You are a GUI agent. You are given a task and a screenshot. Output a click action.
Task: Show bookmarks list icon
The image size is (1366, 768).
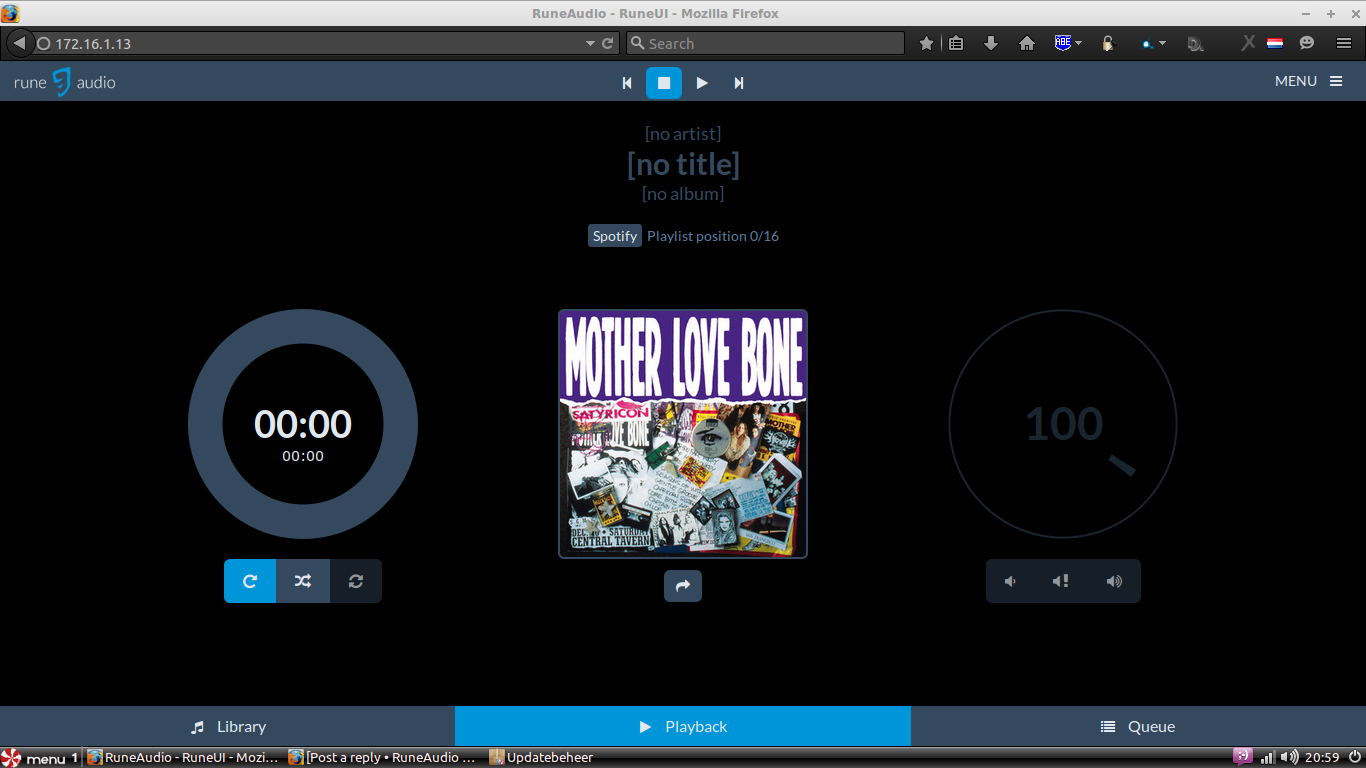coord(956,44)
